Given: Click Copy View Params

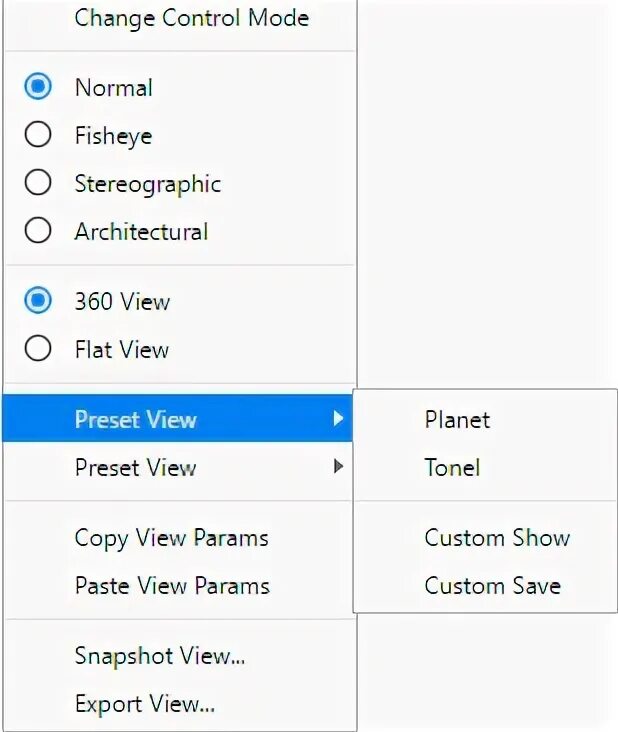Looking at the screenshot, I should click(171, 537).
